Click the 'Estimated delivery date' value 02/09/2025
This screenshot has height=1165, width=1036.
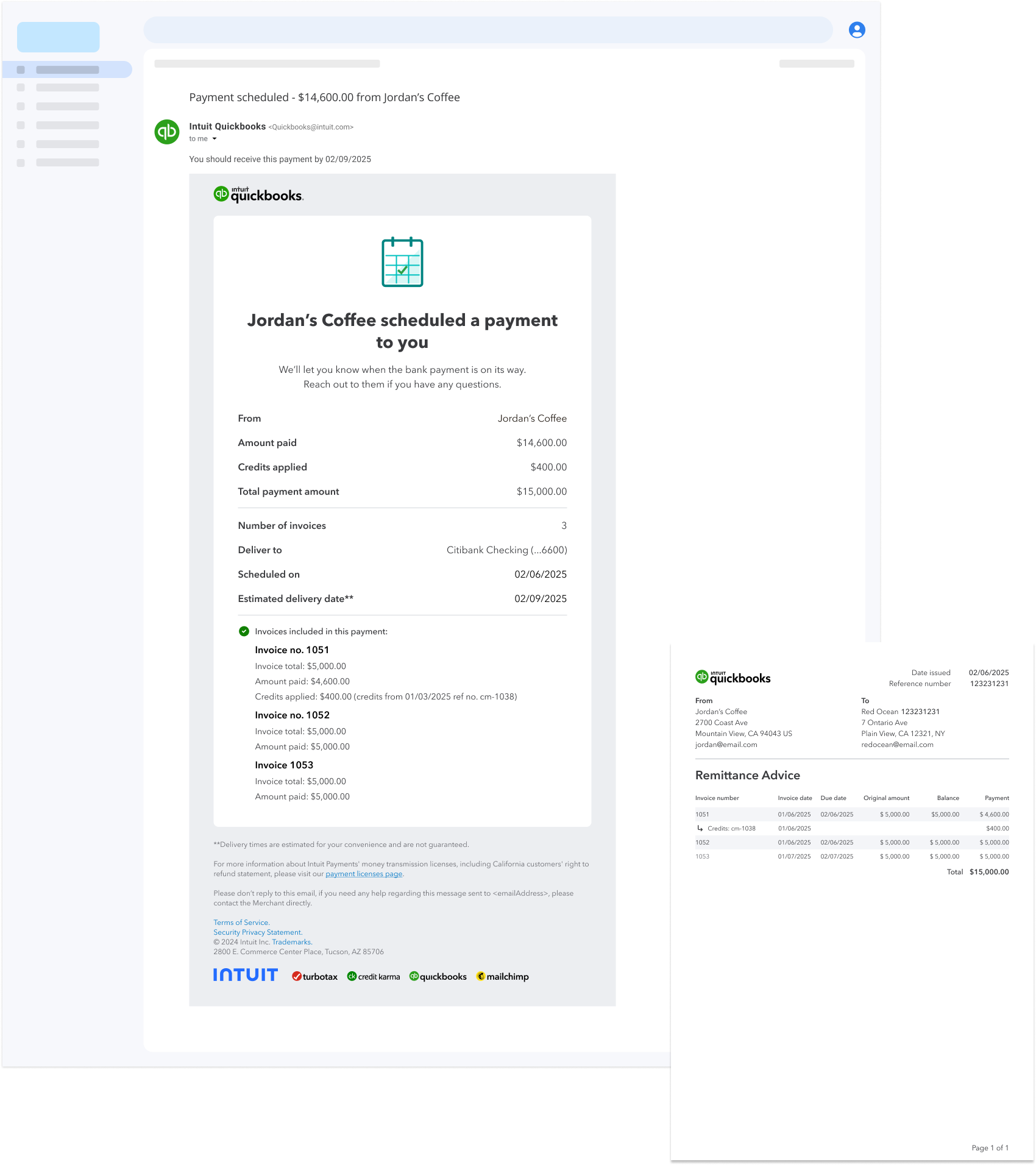(x=541, y=598)
